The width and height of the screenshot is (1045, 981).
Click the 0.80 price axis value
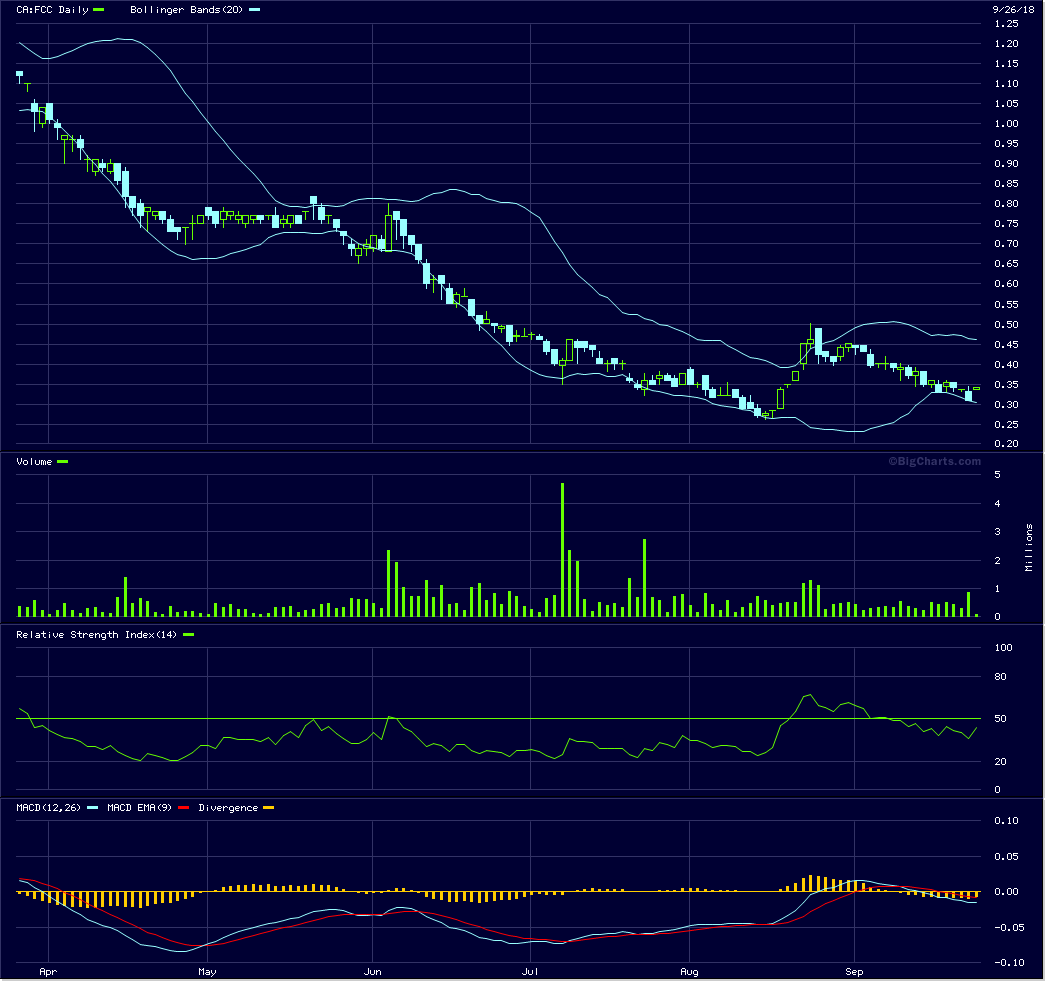click(1006, 204)
